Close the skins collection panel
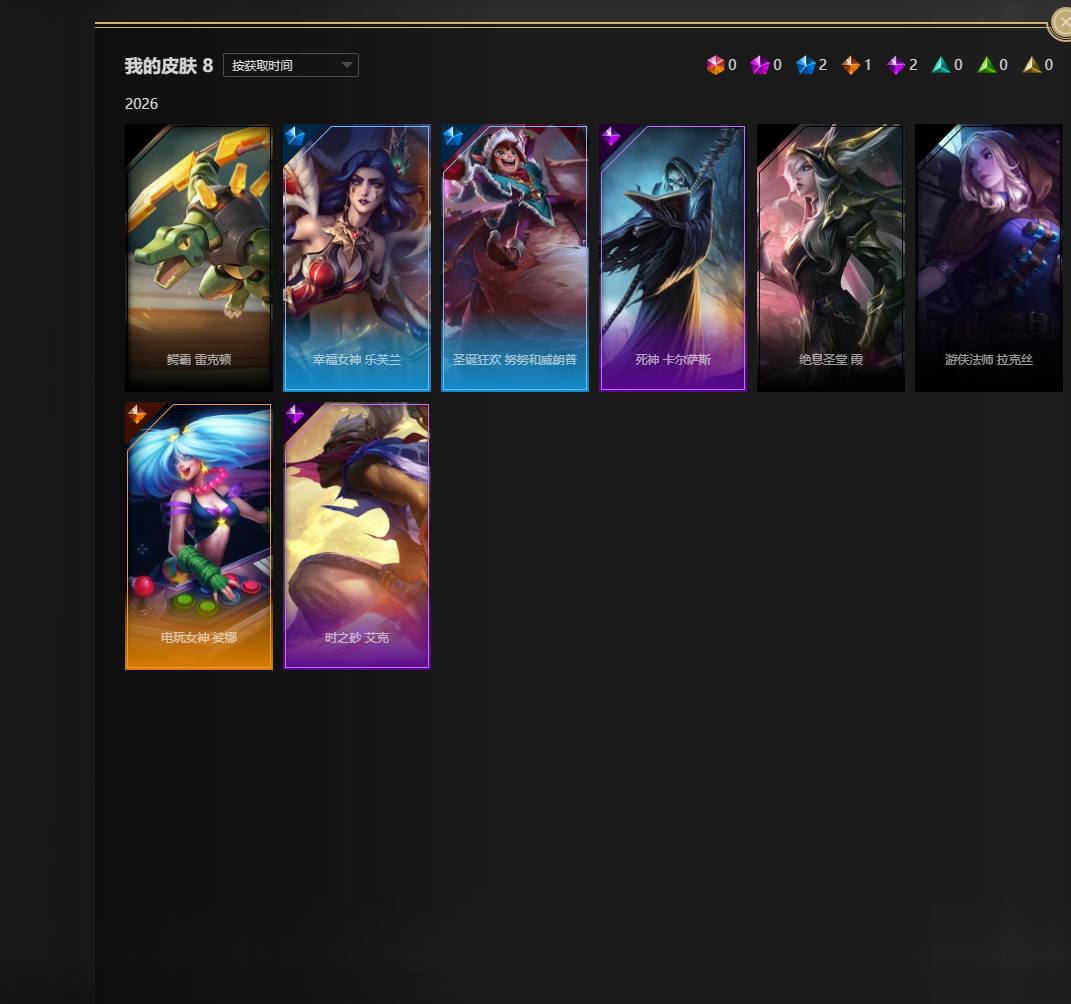 [1062, 23]
